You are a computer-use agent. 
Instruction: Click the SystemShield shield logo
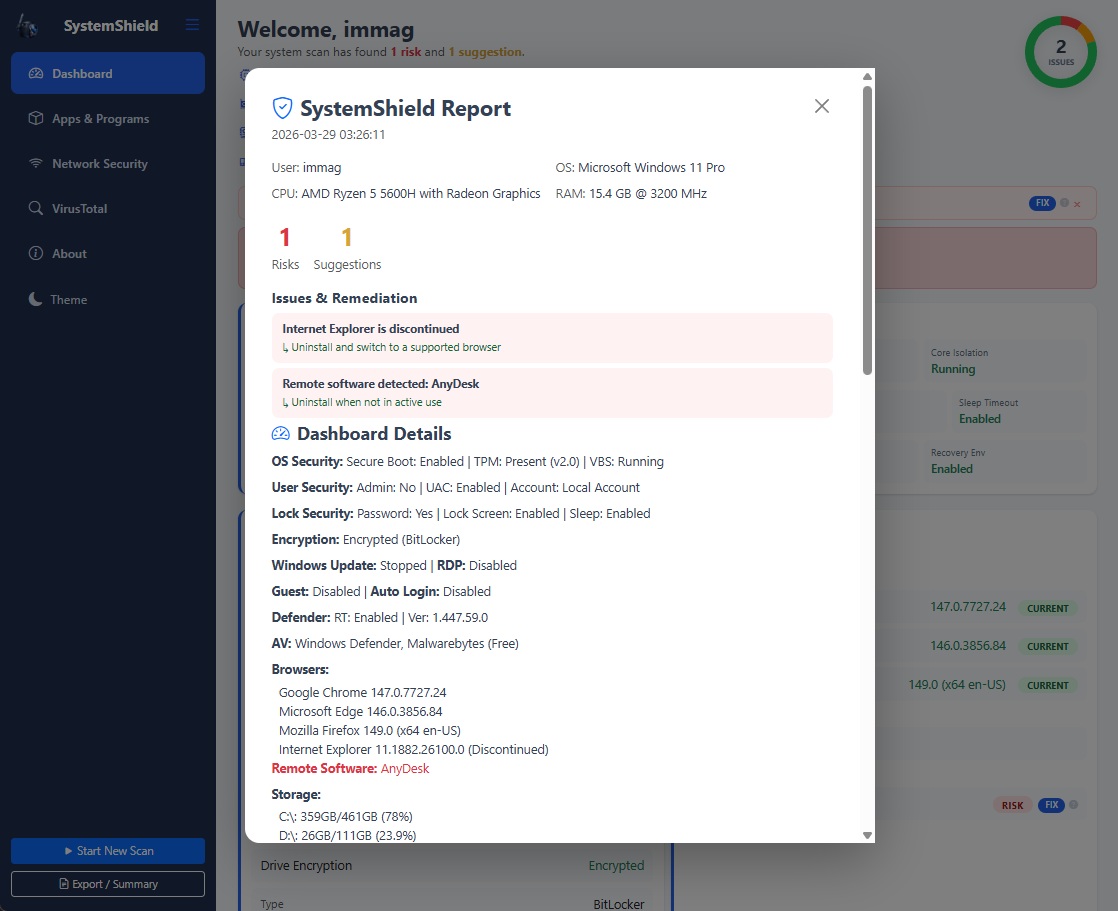tap(27, 25)
